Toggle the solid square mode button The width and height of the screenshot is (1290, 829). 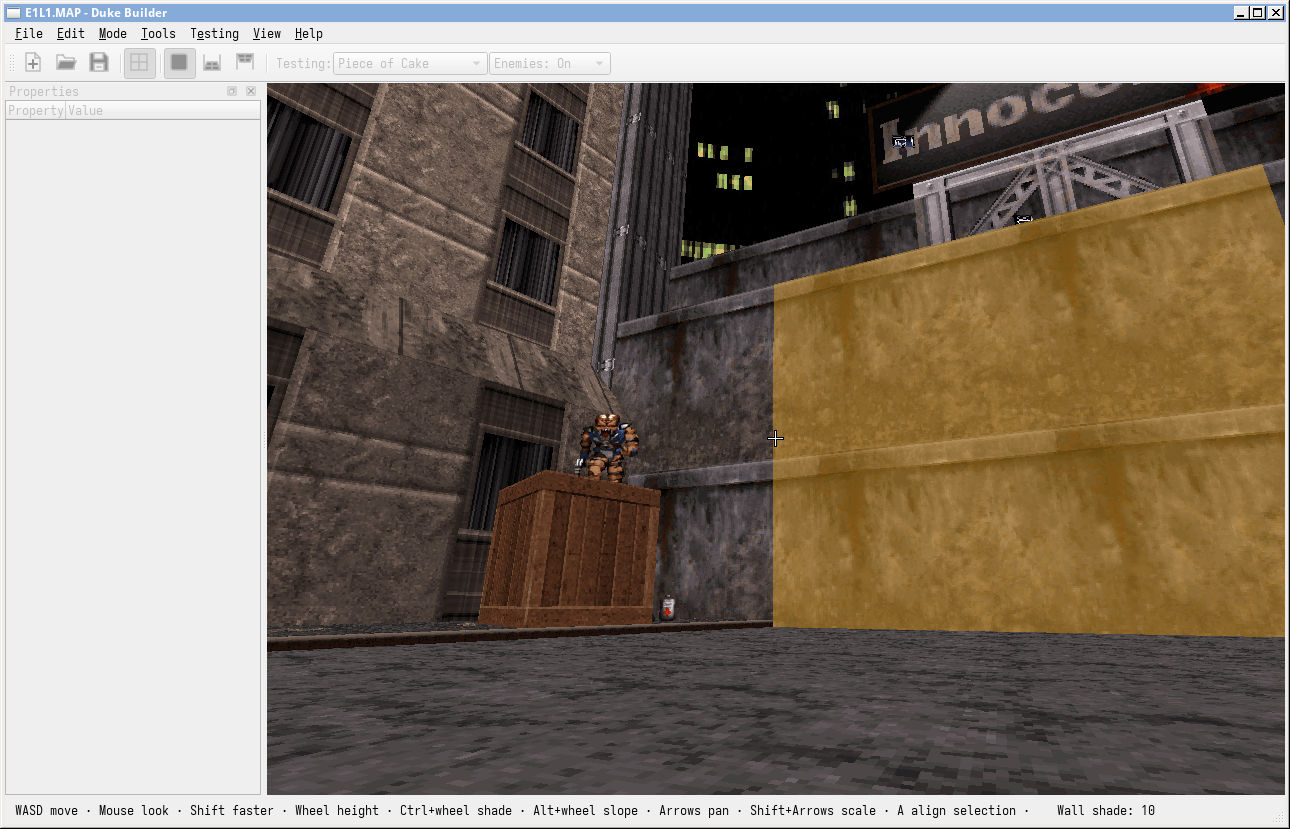(179, 63)
